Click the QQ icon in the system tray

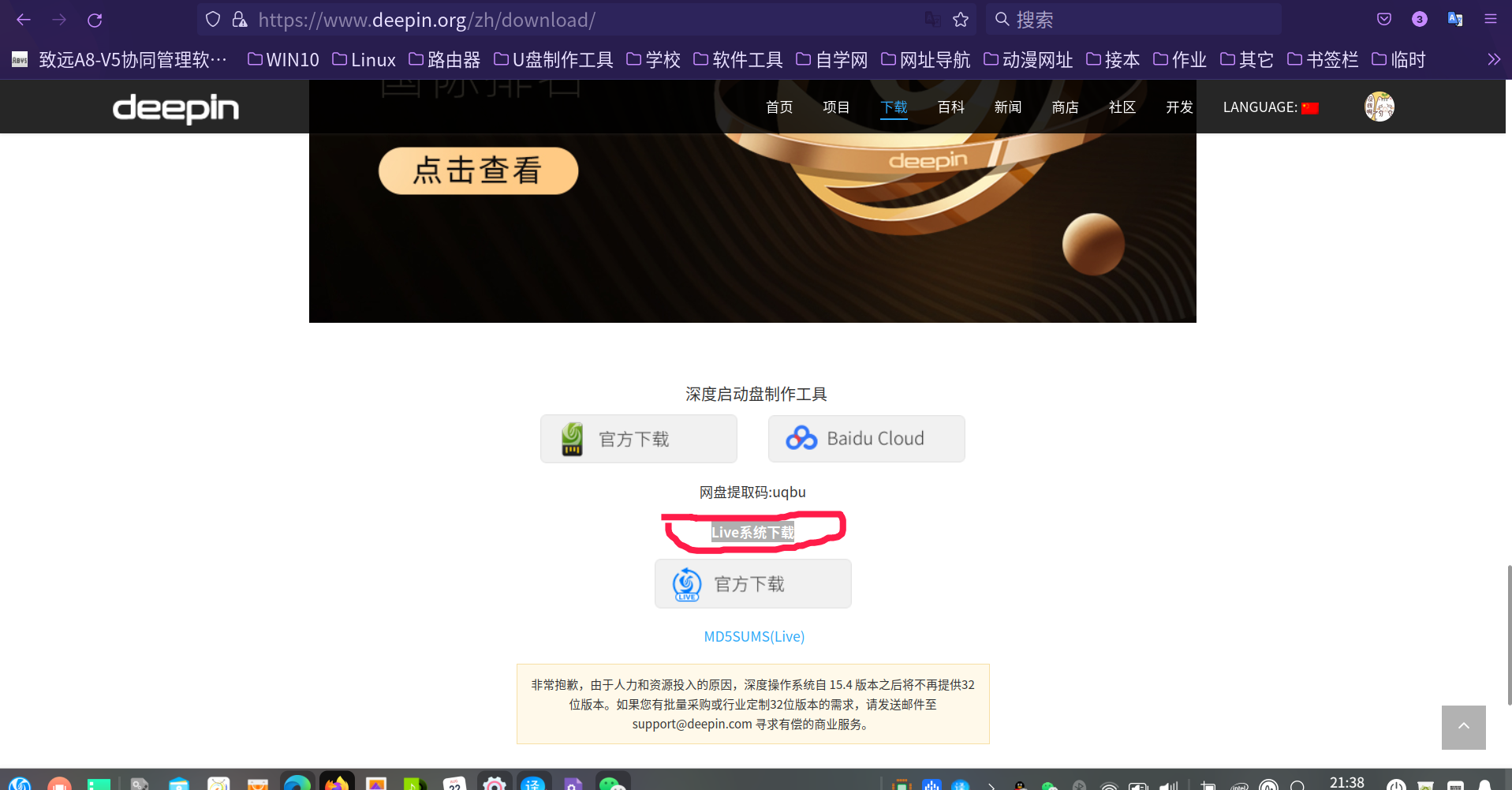(x=1020, y=784)
